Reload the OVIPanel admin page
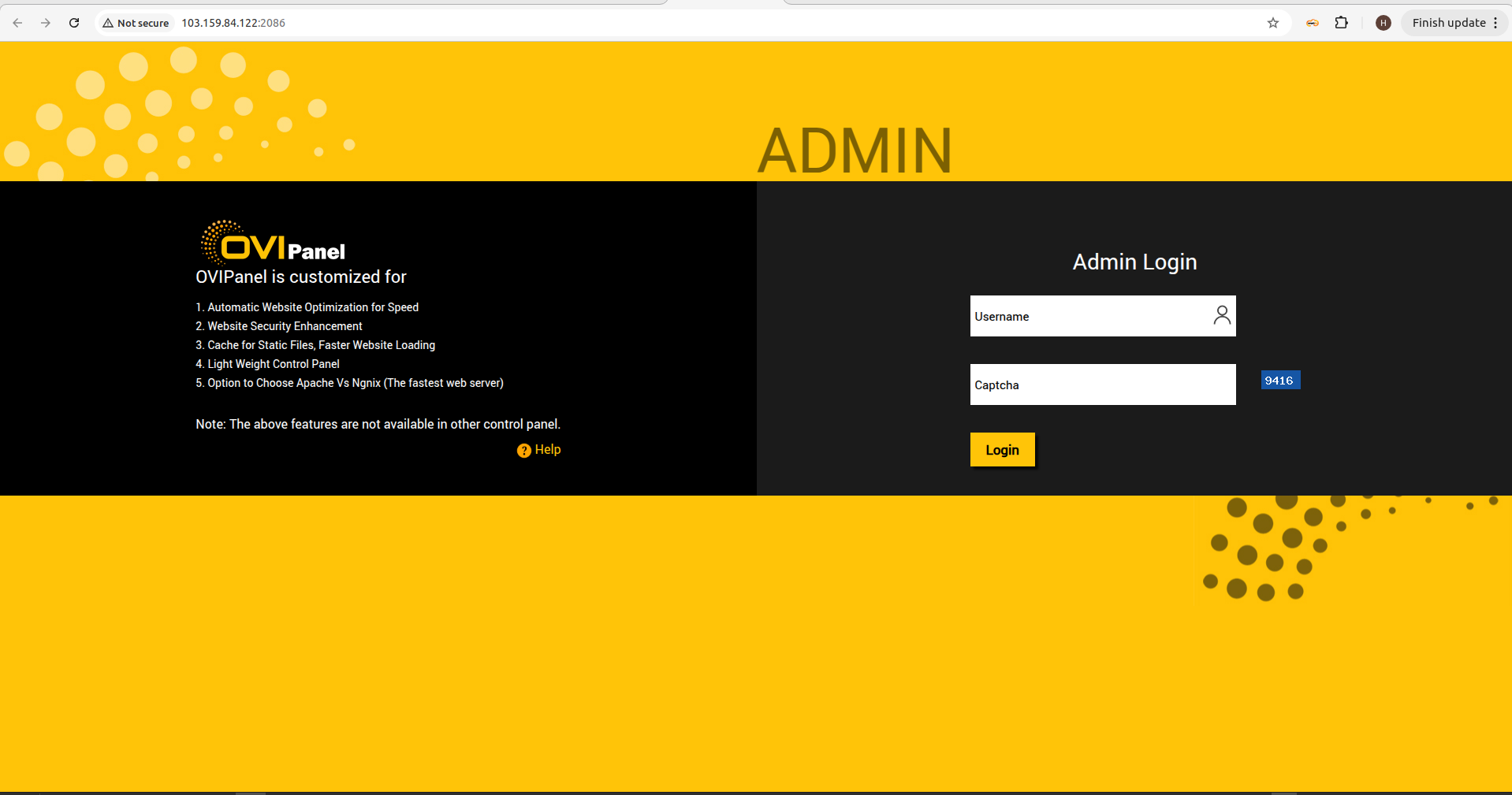 pyautogui.click(x=74, y=23)
